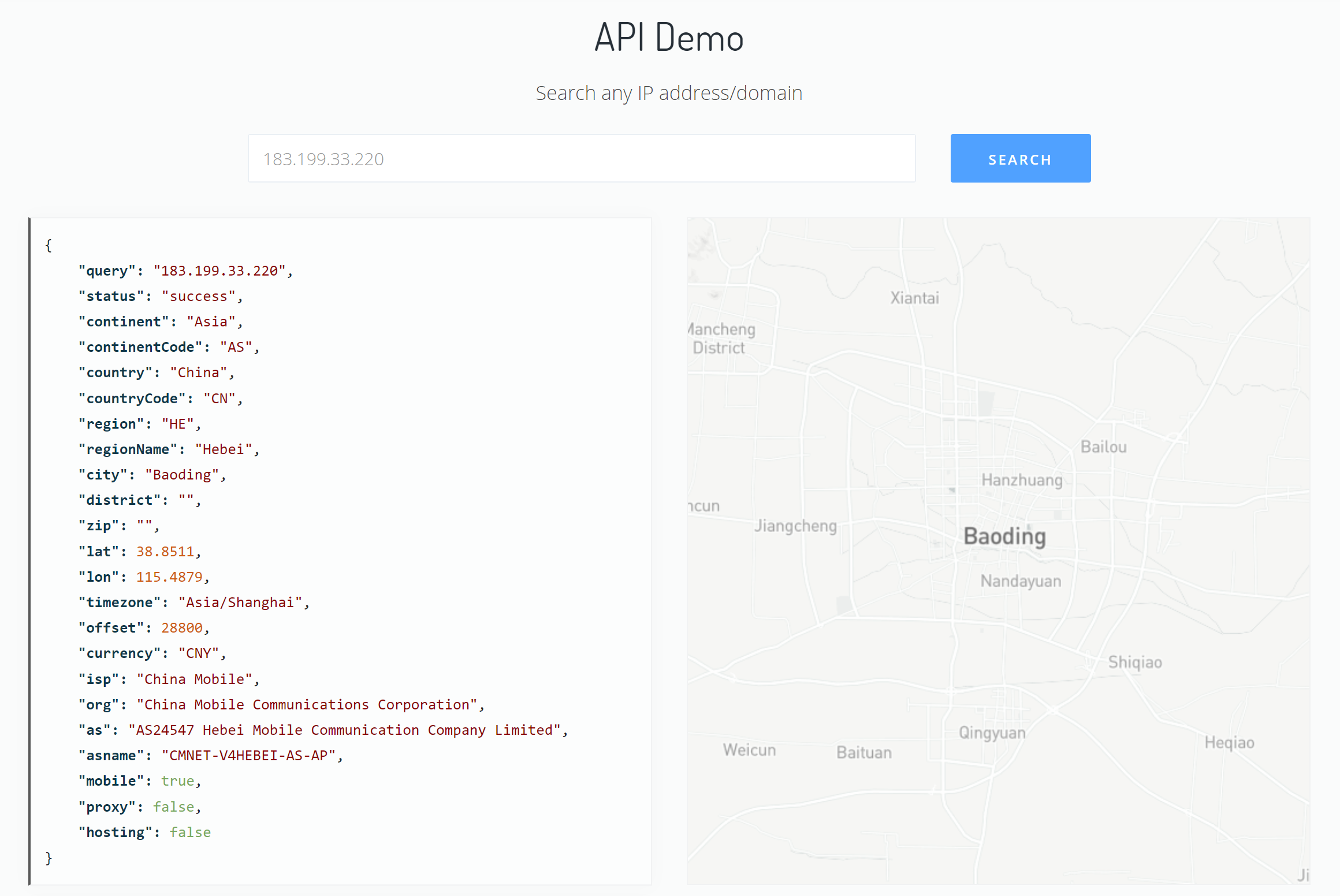The image size is (1340, 896).
Task: Click the Baituan map label
Action: coord(863,753)
